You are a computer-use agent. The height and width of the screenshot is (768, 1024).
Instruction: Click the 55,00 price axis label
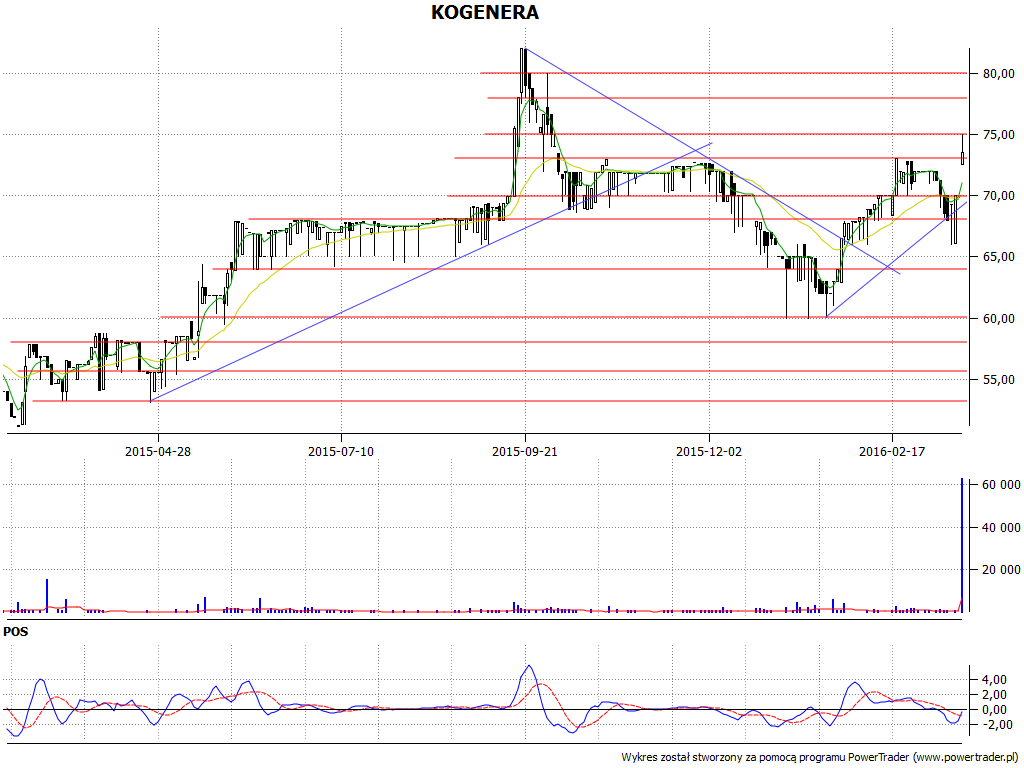click(999, 379)
